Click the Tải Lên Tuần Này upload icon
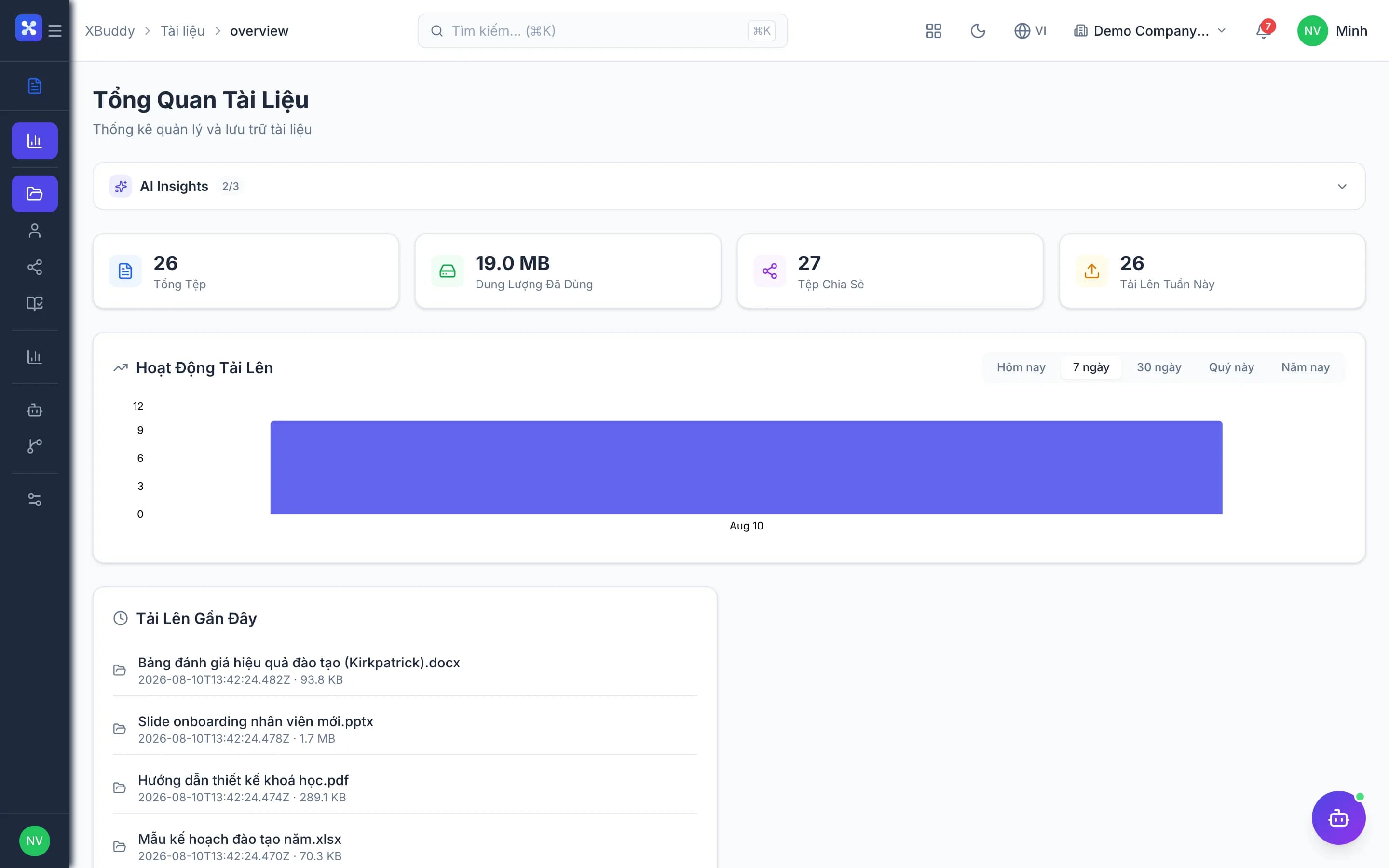The height and width of the screenshot is (868, 1389). (1092, 271)
